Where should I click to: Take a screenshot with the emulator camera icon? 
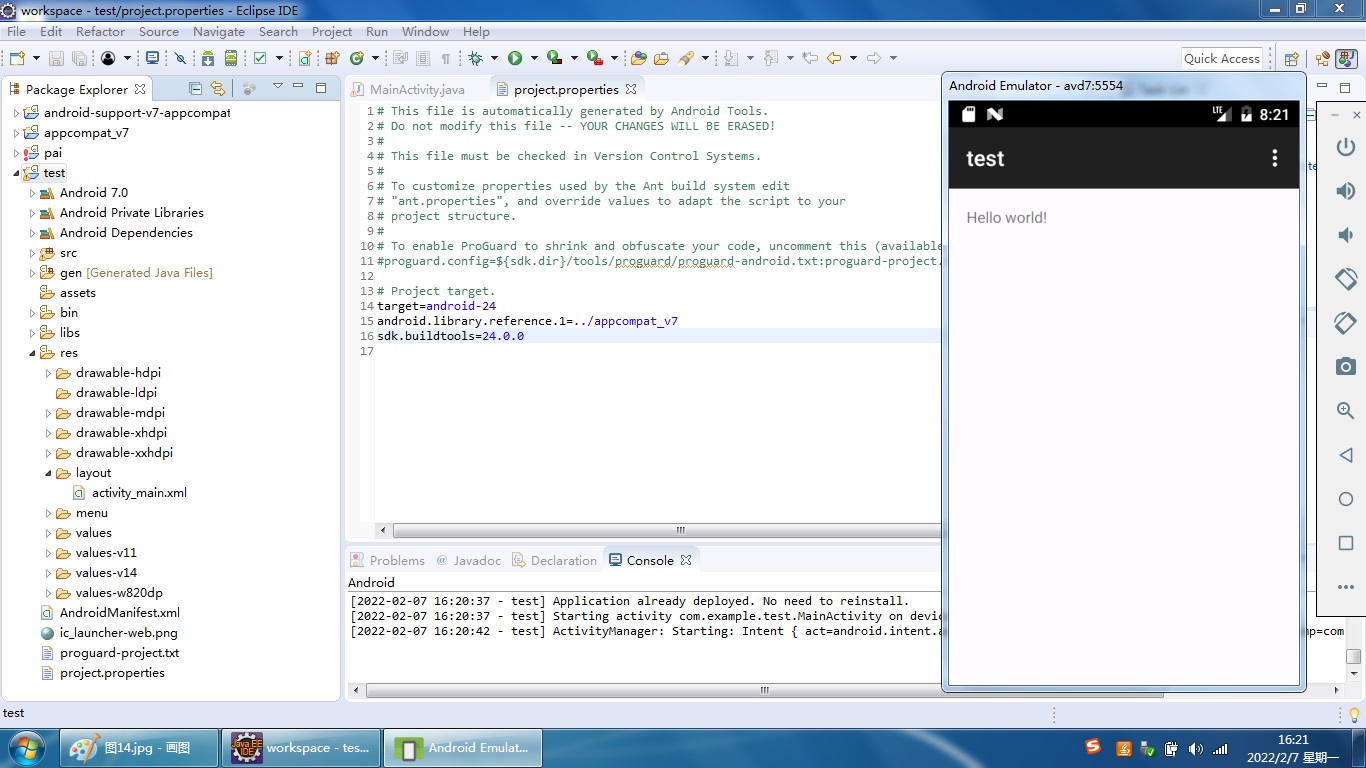point(1345,366)
